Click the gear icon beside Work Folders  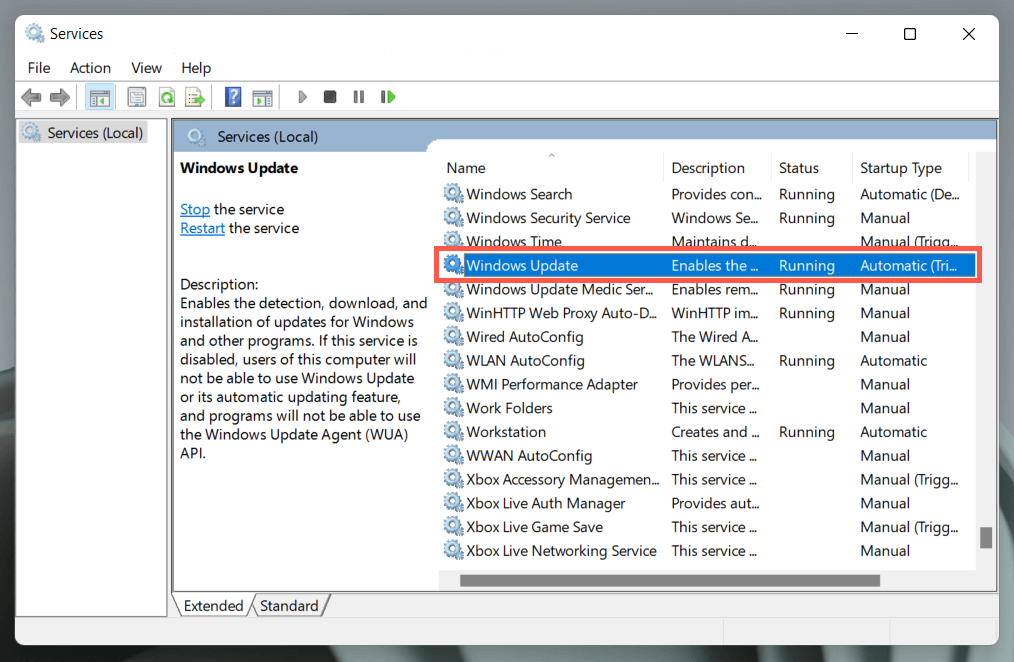(x=453, y=407)
